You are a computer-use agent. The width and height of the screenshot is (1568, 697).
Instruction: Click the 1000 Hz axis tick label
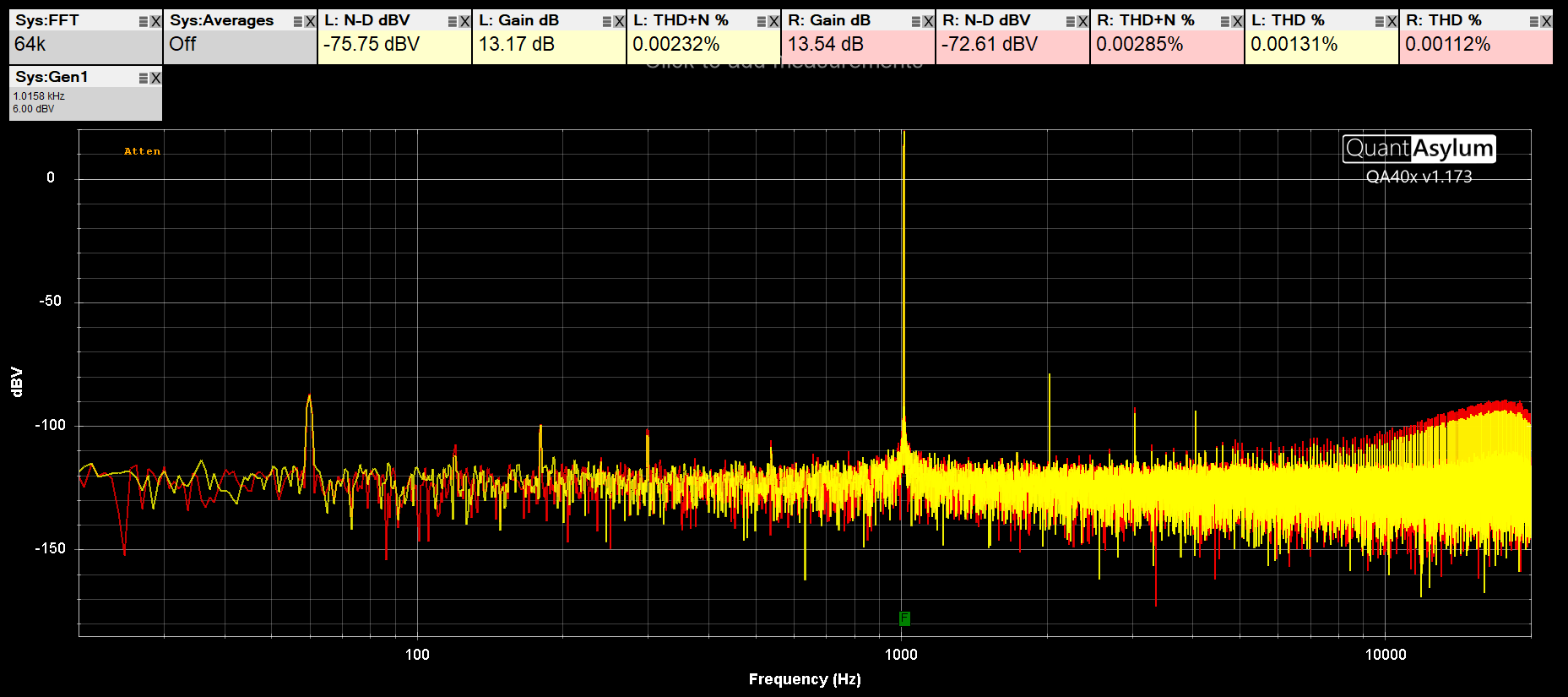(x=901, y=655)
